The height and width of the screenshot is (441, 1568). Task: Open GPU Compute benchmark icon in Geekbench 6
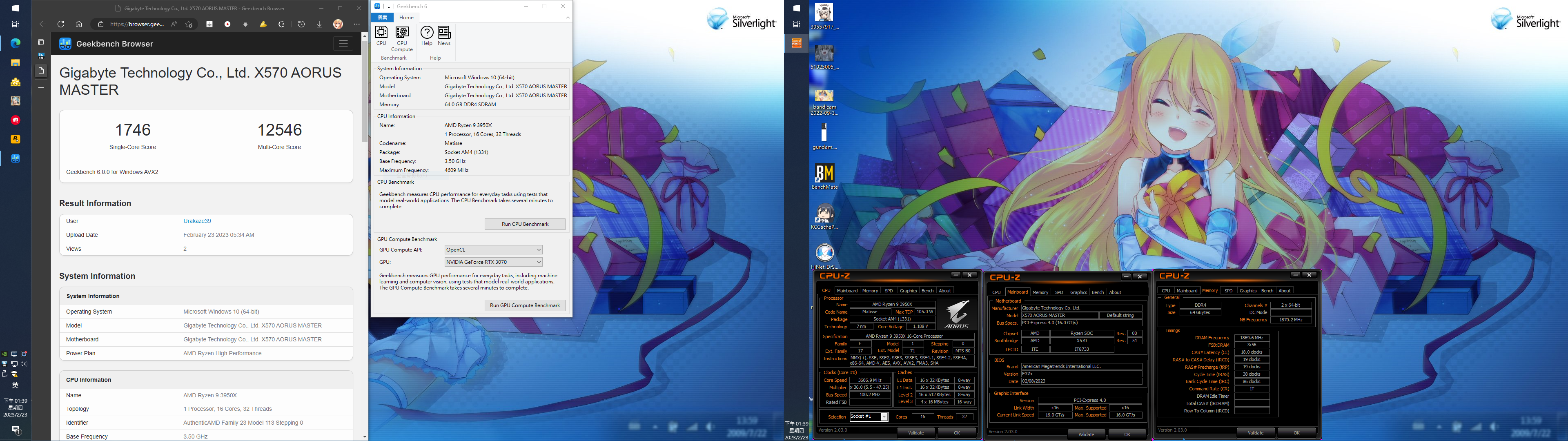click(x=402, y=39)
